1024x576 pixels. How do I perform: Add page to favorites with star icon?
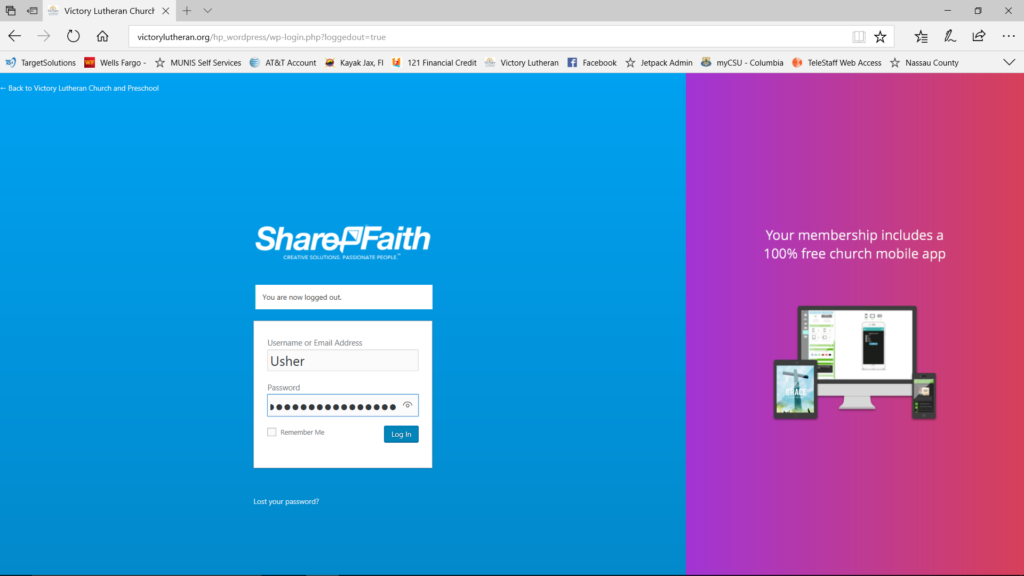(880, 37)
